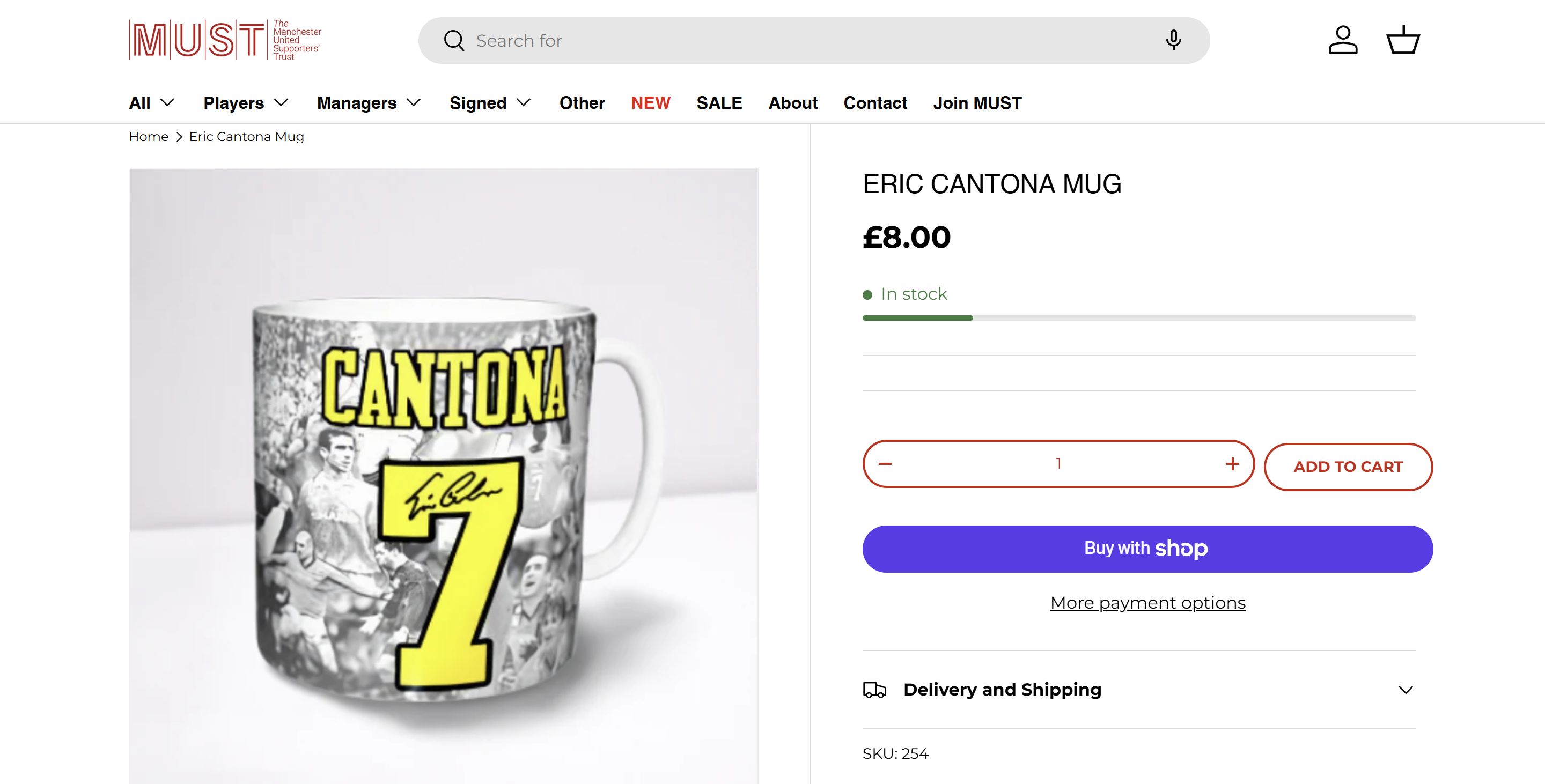This screenshot has width=1545, height=784.
Task: Click the Home breadcrumb link
Action: coord(148,137)
